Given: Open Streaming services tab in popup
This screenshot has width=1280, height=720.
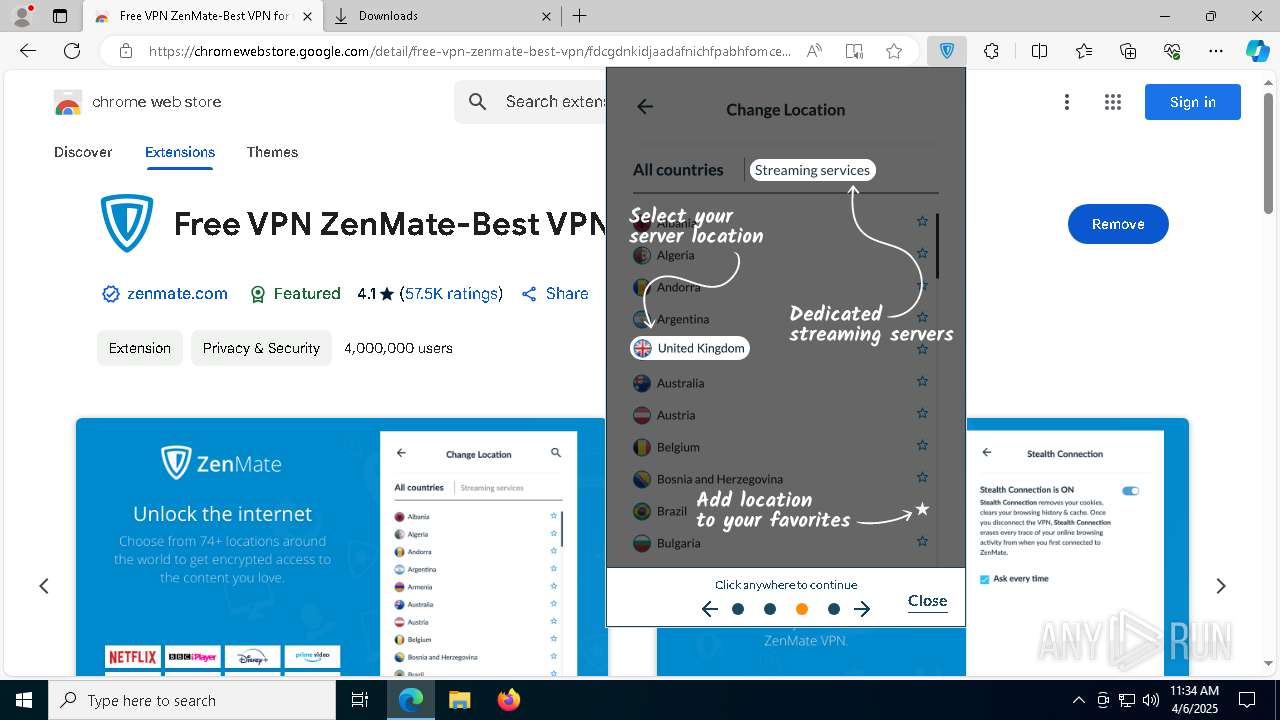Looking at the screenshot, I should pos(812,170).
